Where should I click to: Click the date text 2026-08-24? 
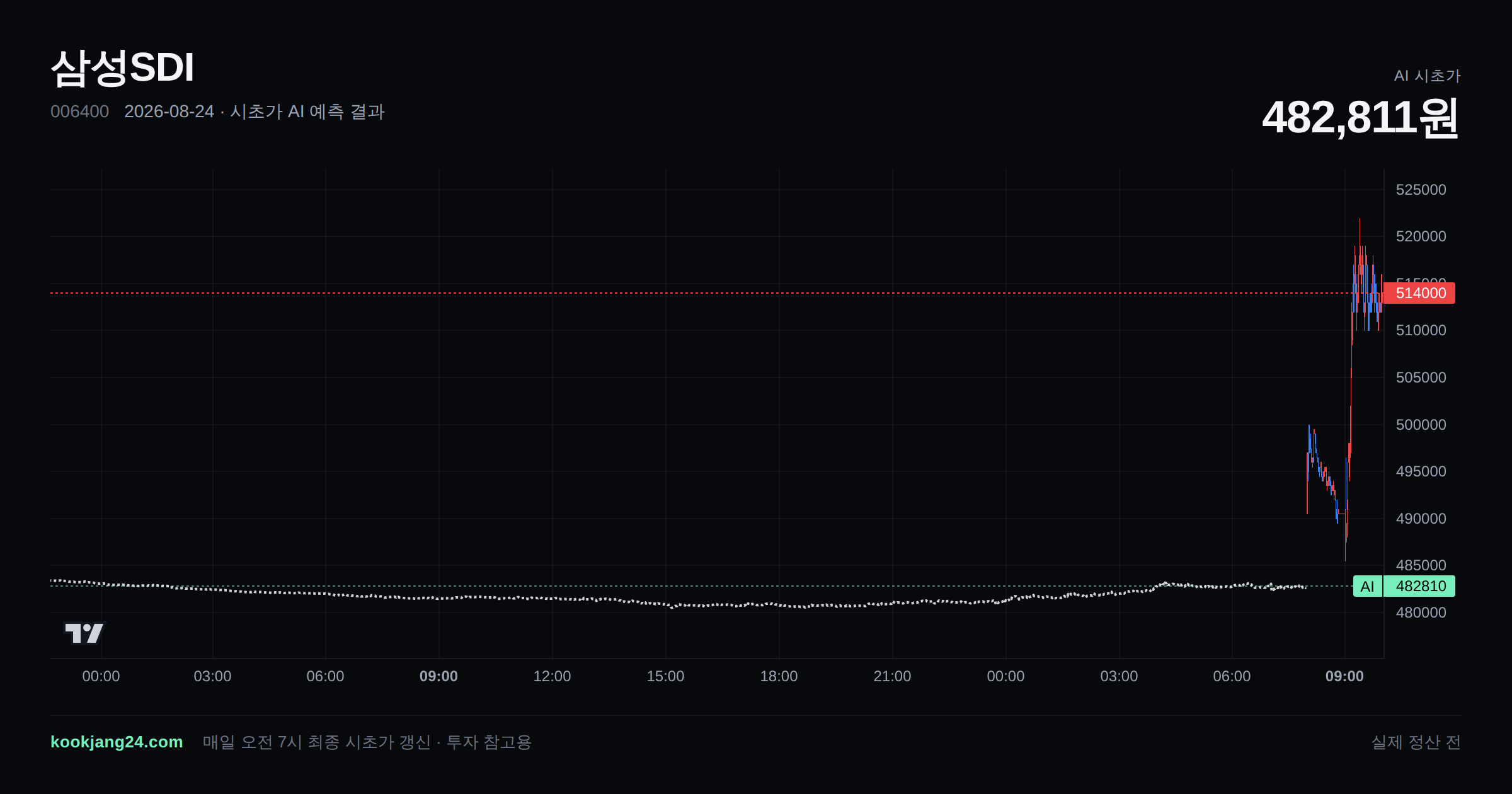click(169, 112)
